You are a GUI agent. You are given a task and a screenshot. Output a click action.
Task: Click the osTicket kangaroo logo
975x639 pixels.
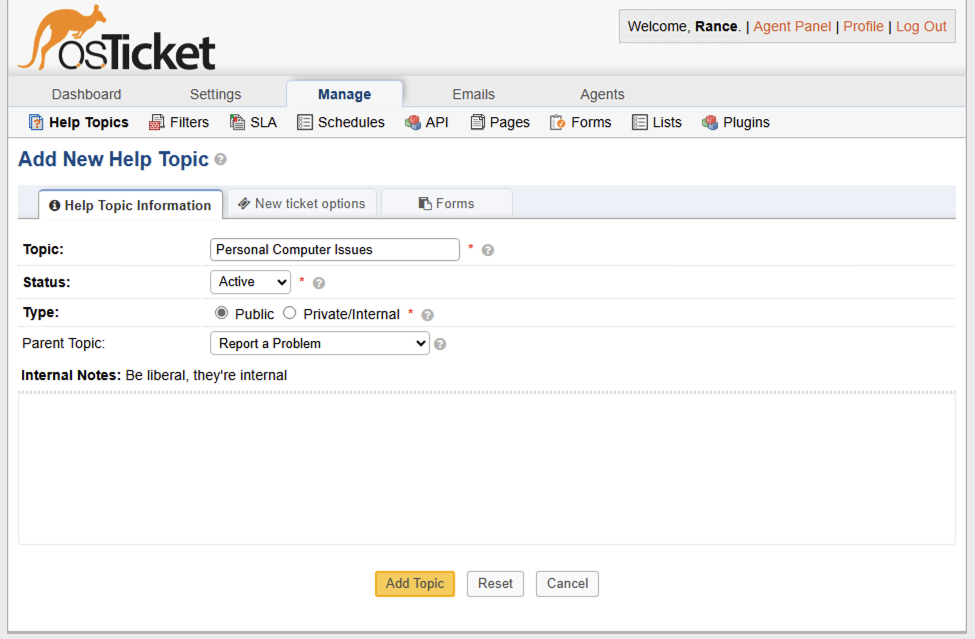pyautogui.click(x=116, y=39)
